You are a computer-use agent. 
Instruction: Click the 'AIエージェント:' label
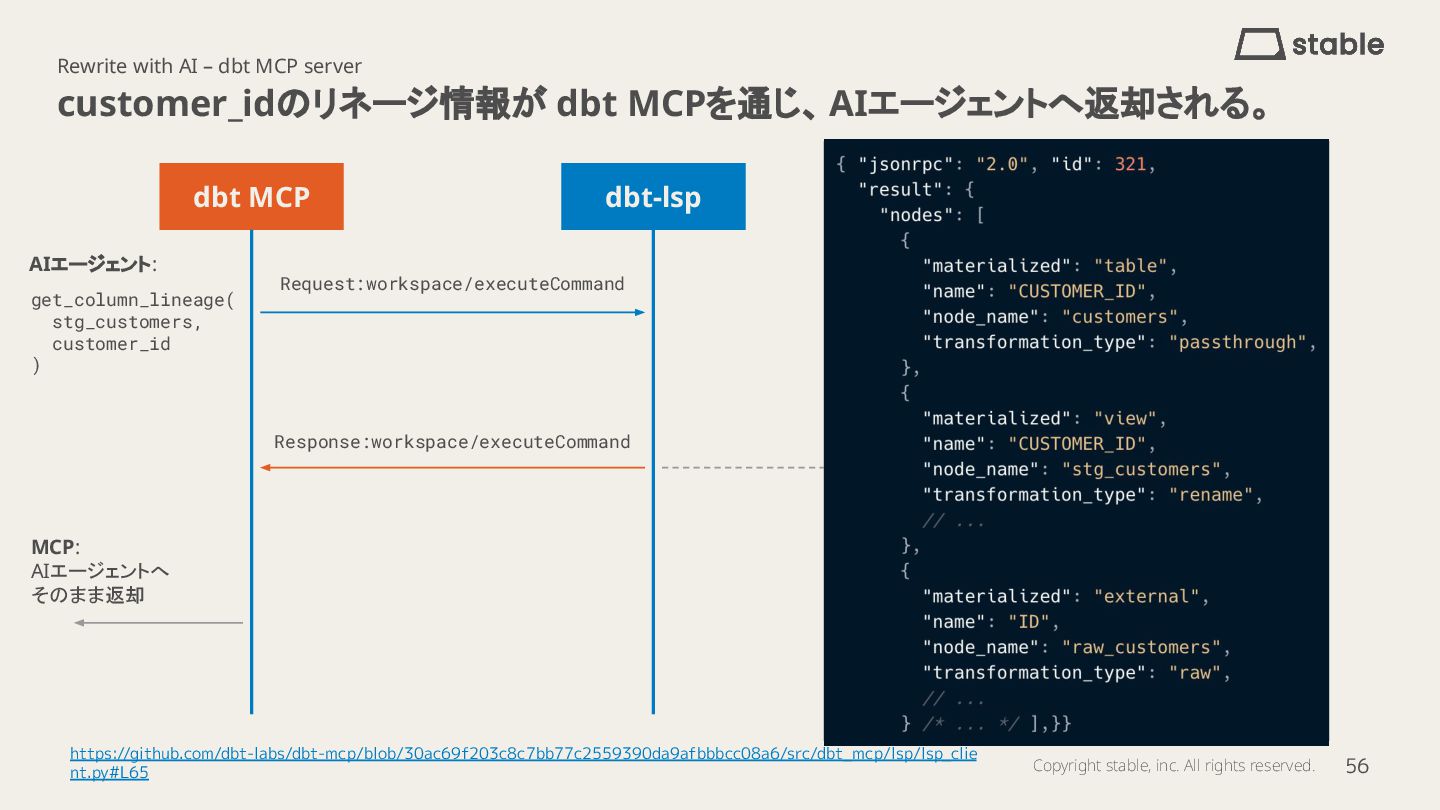(93, 265)
